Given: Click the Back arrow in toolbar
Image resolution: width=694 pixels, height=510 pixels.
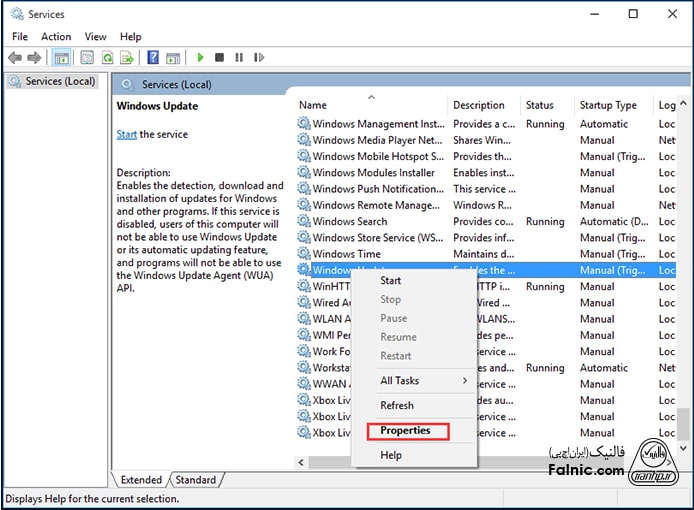Looking at the screenshot, I should (15, 58).
